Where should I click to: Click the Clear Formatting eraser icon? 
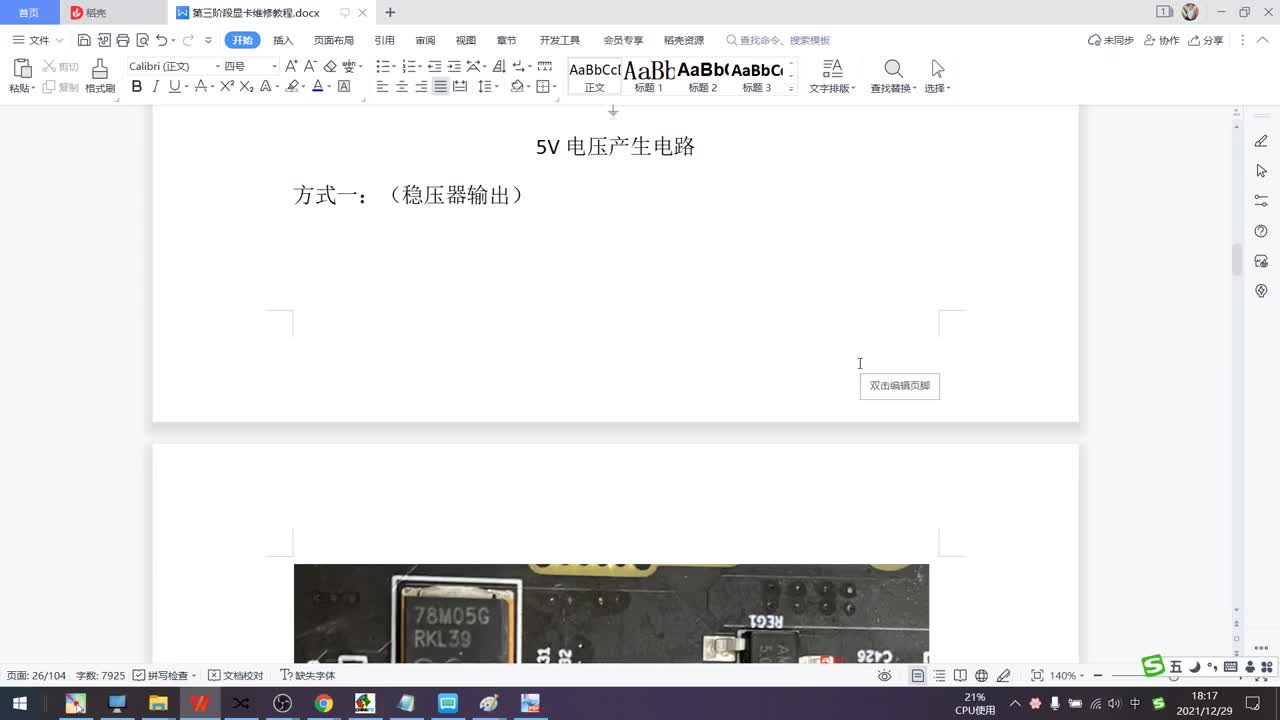(x=330, y=66)
